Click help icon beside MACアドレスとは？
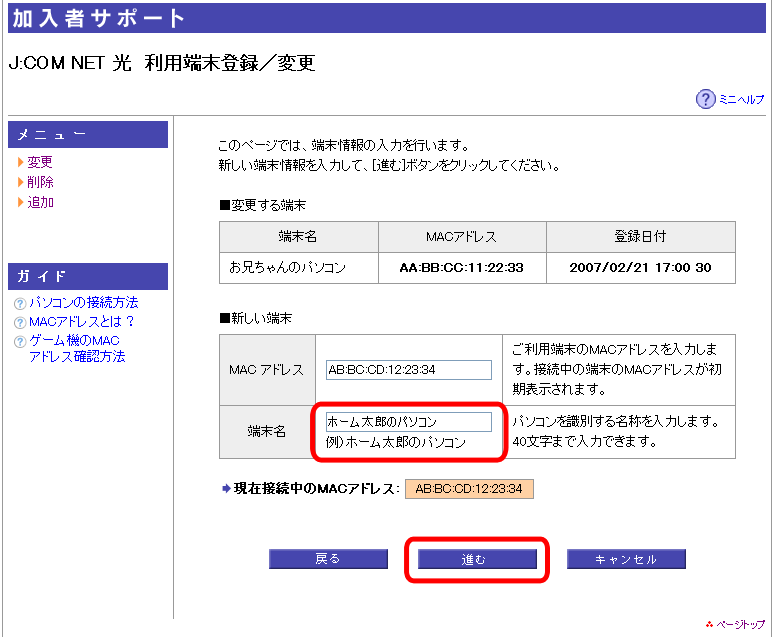 (20, 322)
